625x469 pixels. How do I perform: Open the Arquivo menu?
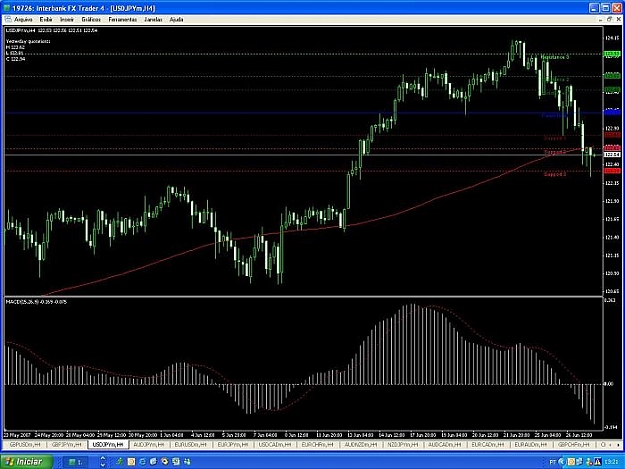(23, 19)
